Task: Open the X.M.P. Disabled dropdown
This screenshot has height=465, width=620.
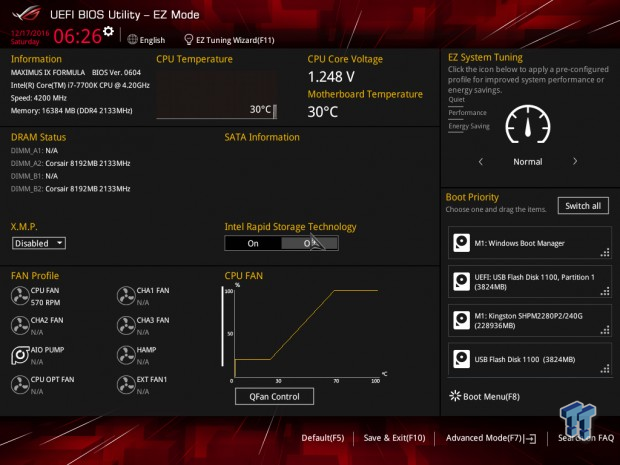Action: coord(39,243)
